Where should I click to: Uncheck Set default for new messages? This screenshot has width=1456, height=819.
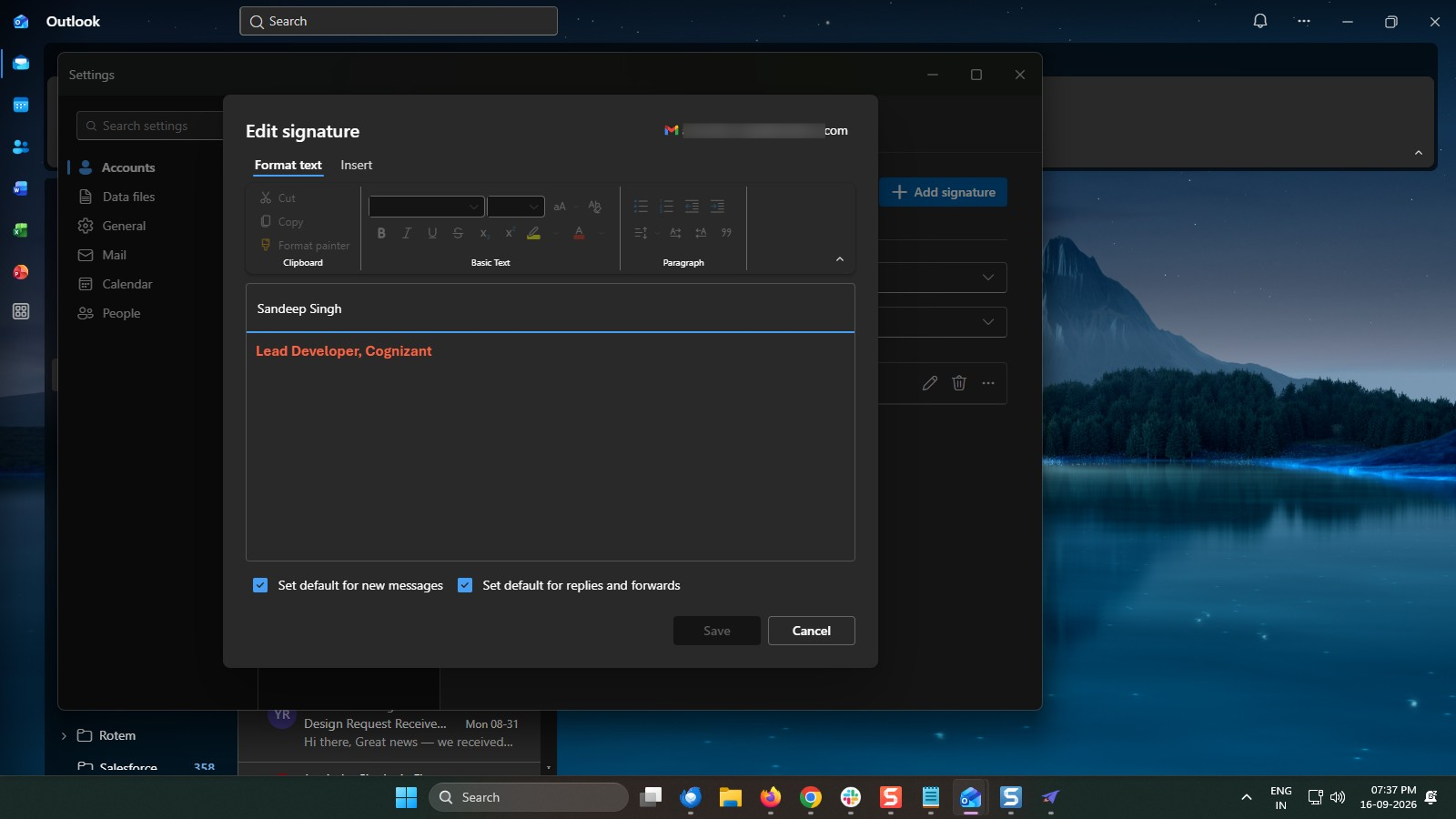[260, 585]
